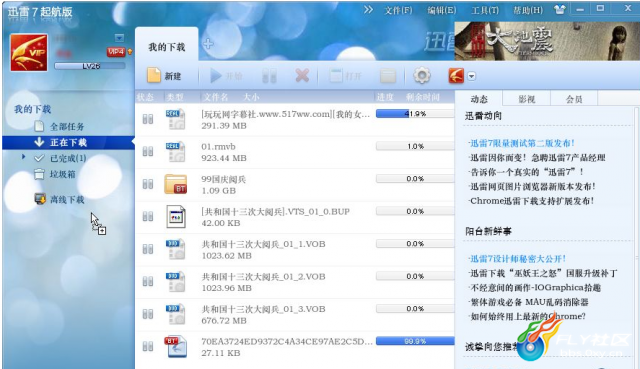This screenshot has width=640, height=369.
Task: Open link 迅雷因你而变!急聘迅雷7产品经理
Action: click(x=538, y=158)
